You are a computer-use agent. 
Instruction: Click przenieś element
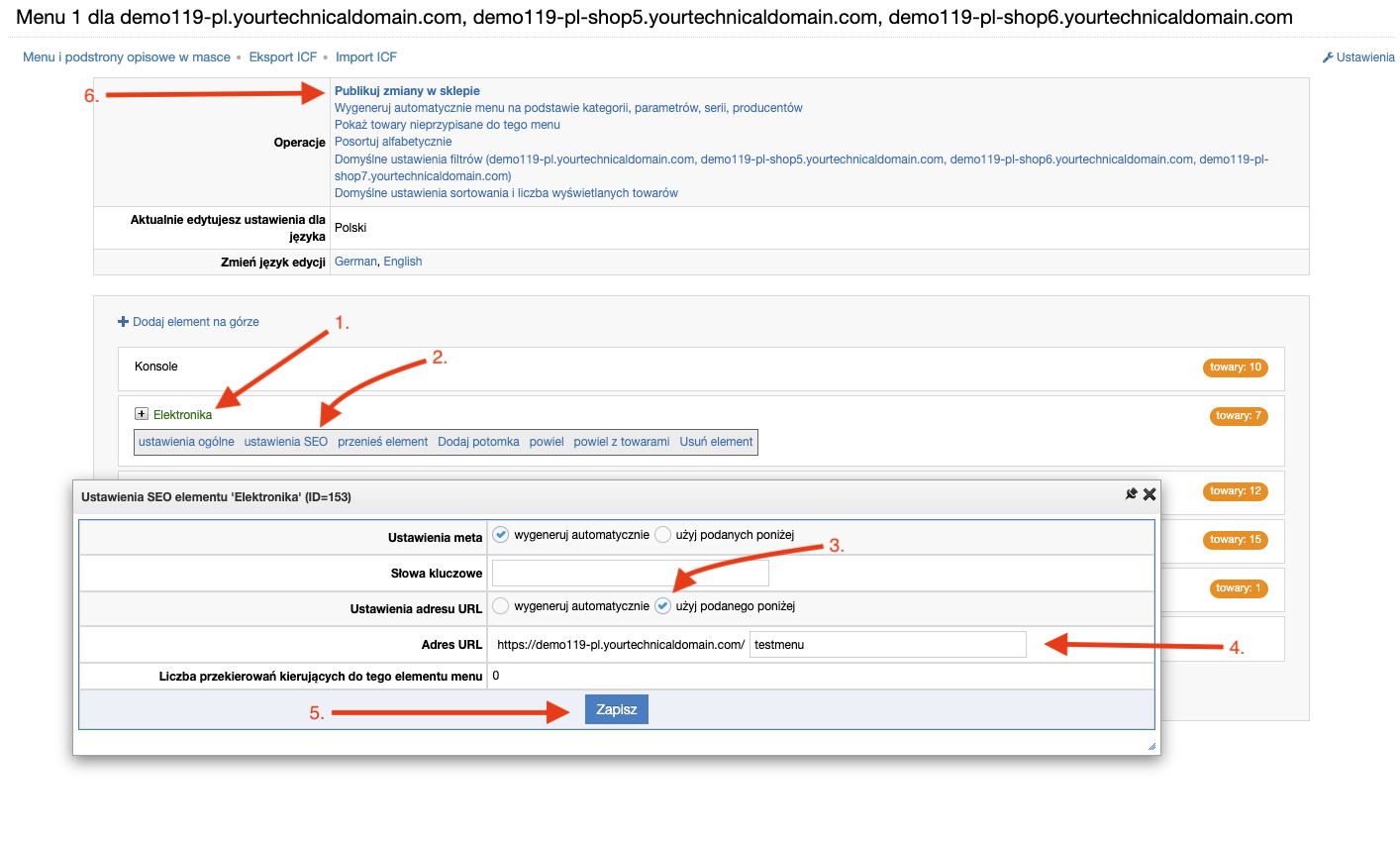tap(383, 442)
